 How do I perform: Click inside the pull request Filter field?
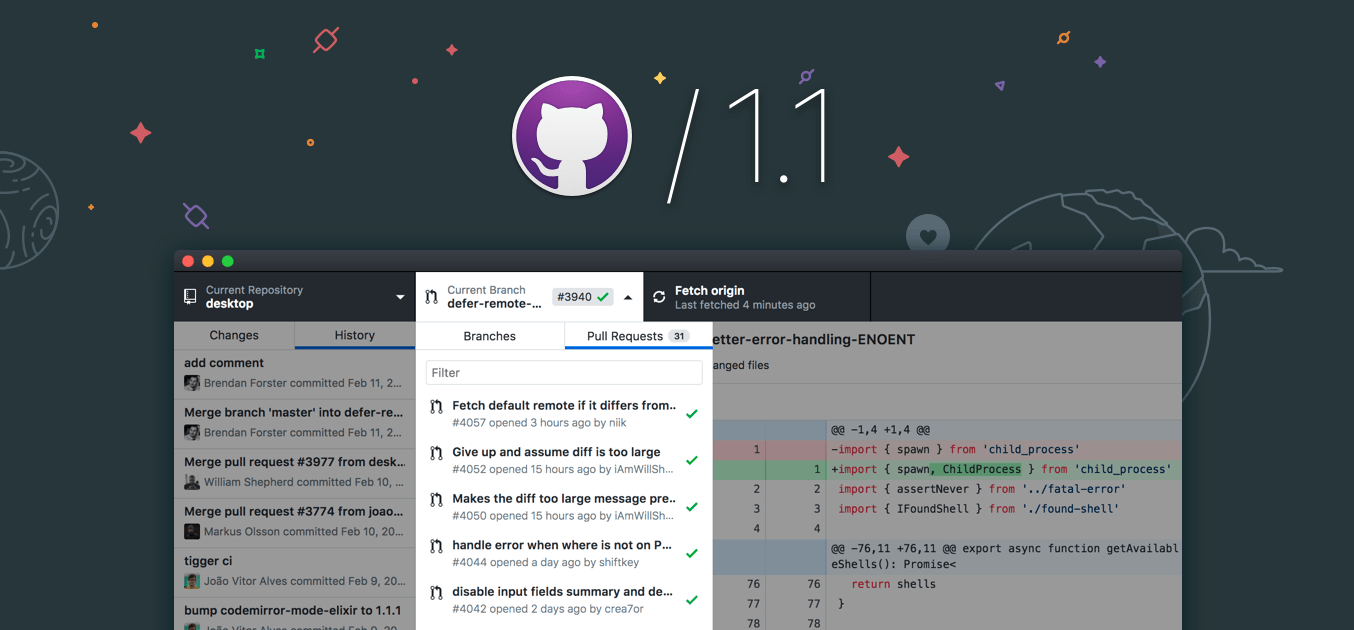(564, 371)
